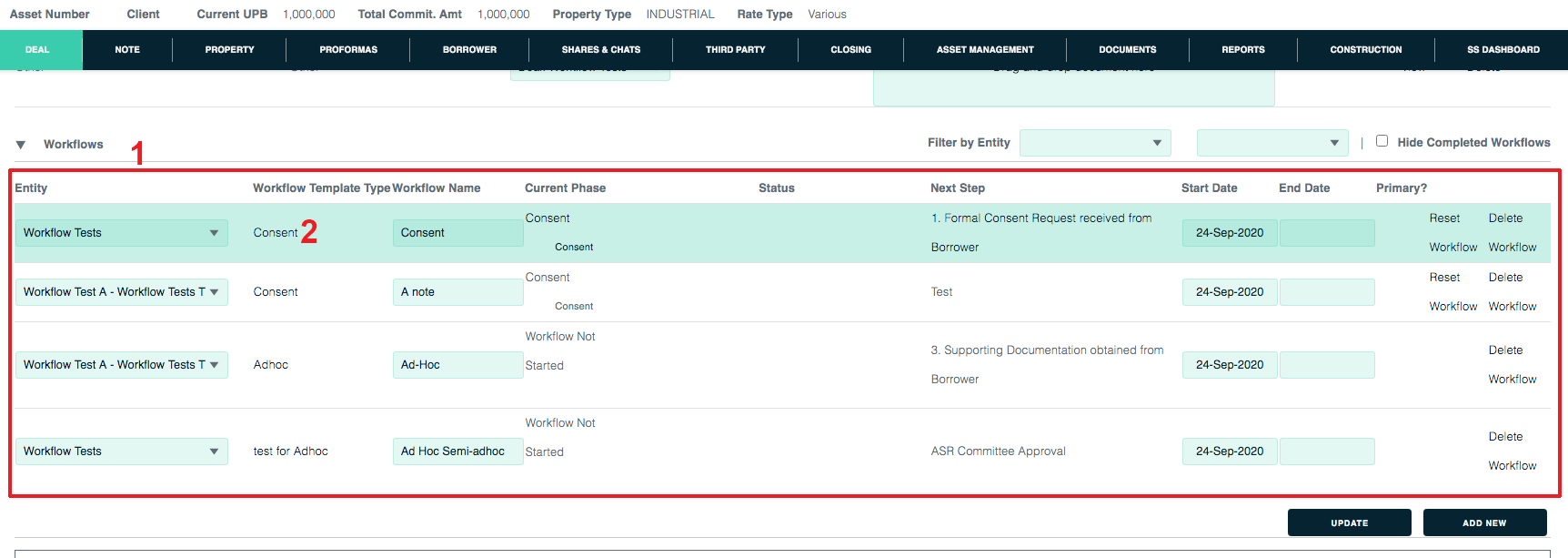The image size is (1568, 558).
Task: Switch to the NOTE tab
Action: click(x=127, y=50)
